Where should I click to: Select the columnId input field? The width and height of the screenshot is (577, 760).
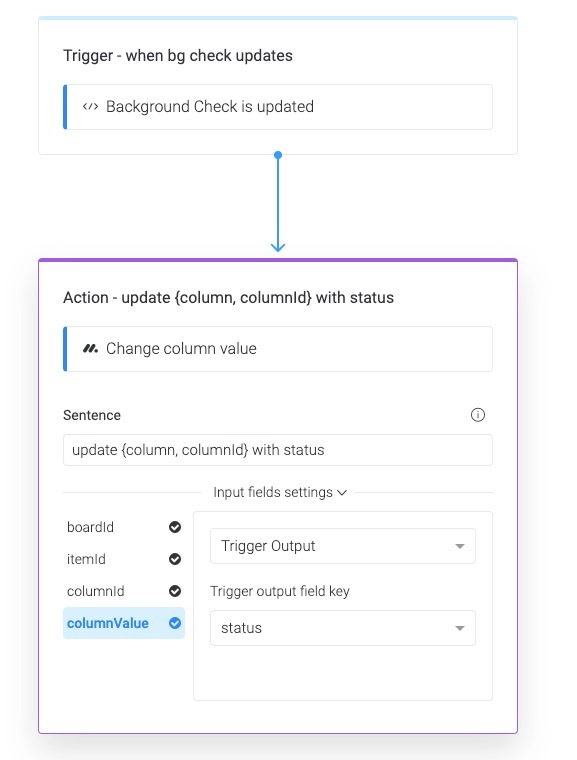point(124,591)
